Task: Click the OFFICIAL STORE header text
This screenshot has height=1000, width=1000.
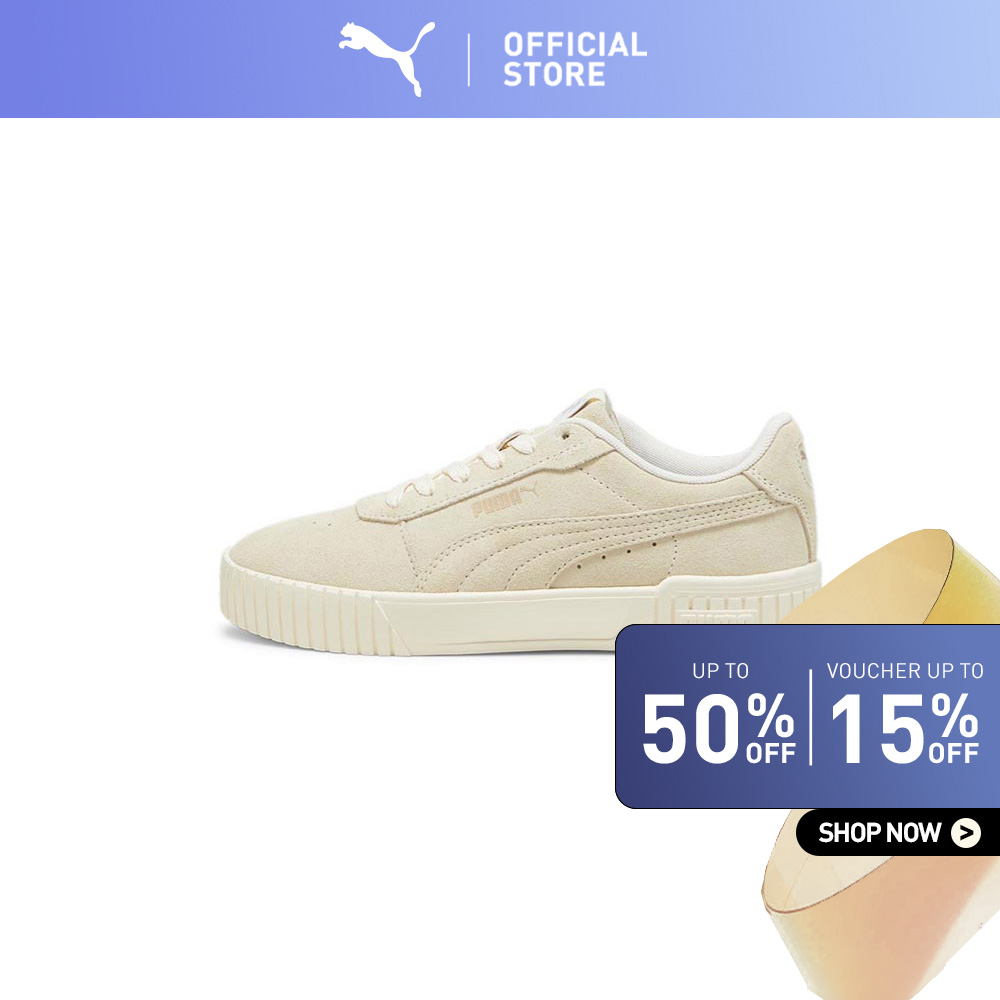Action: tap(575, 59)
